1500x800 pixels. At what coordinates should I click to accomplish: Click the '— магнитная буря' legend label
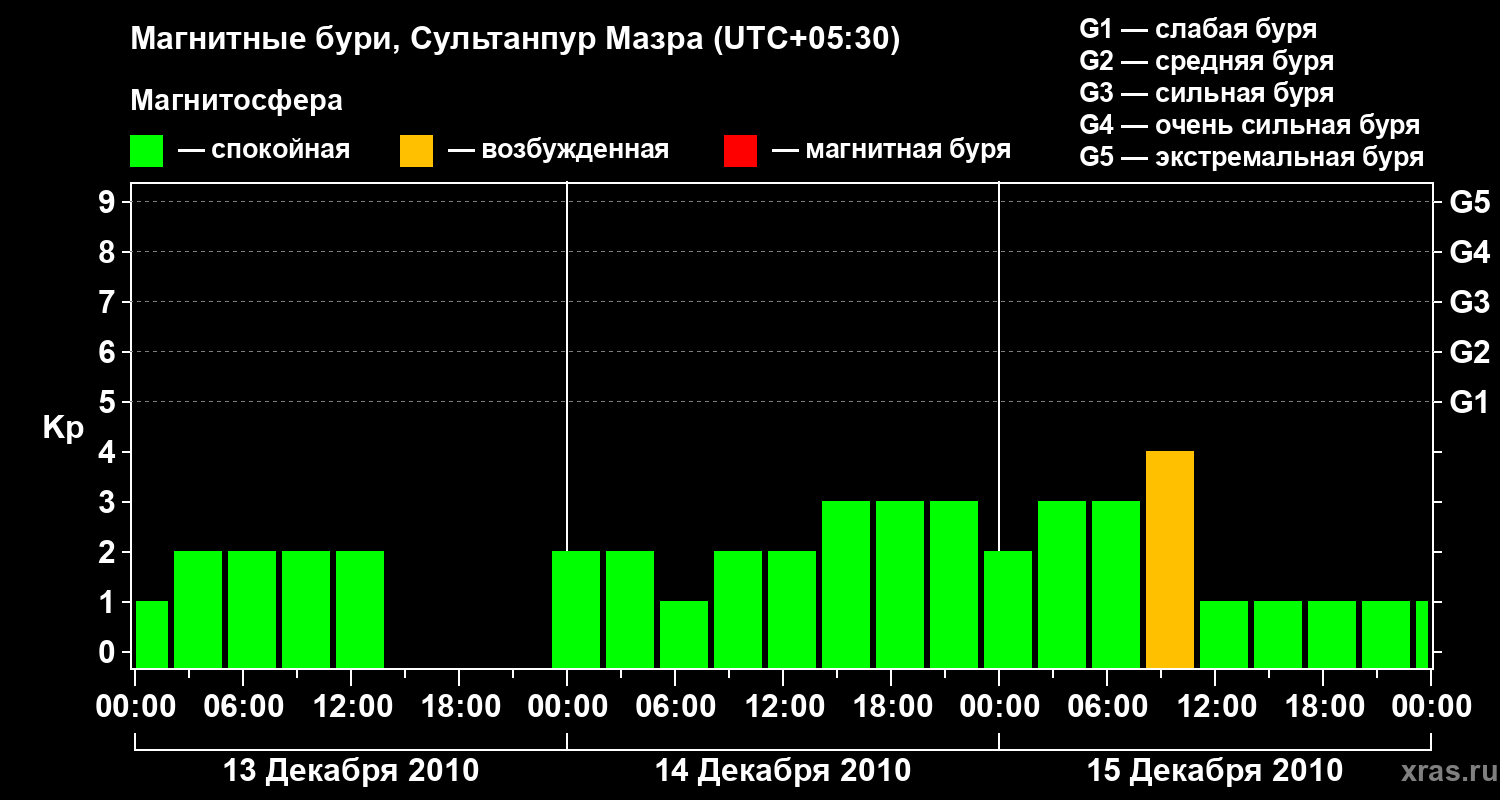(x=891, y=151)
